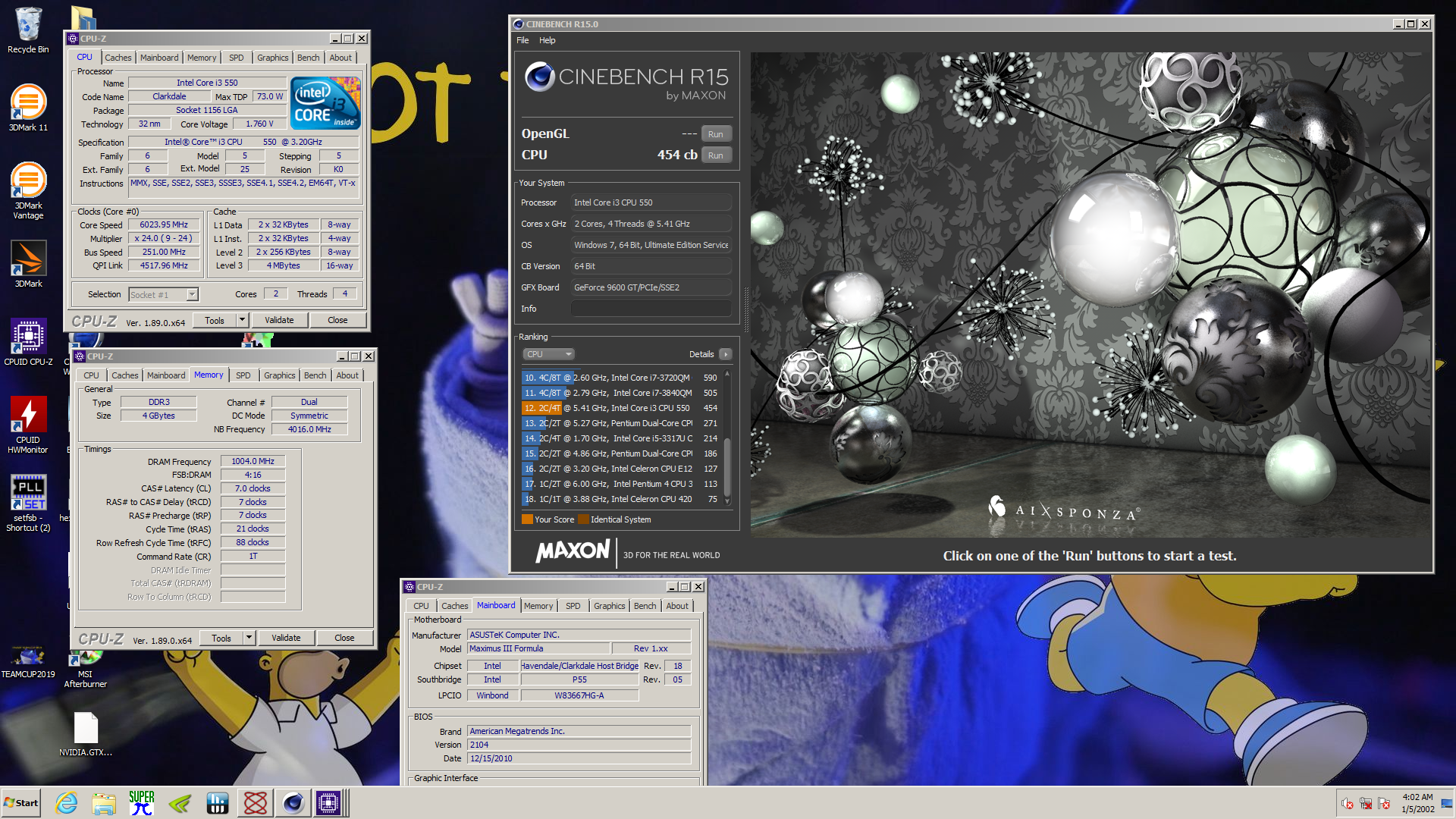Screen dimensions: 1456x819
Task: Switch to the red atom-icon taskbar app
Action: coord(256,803)
